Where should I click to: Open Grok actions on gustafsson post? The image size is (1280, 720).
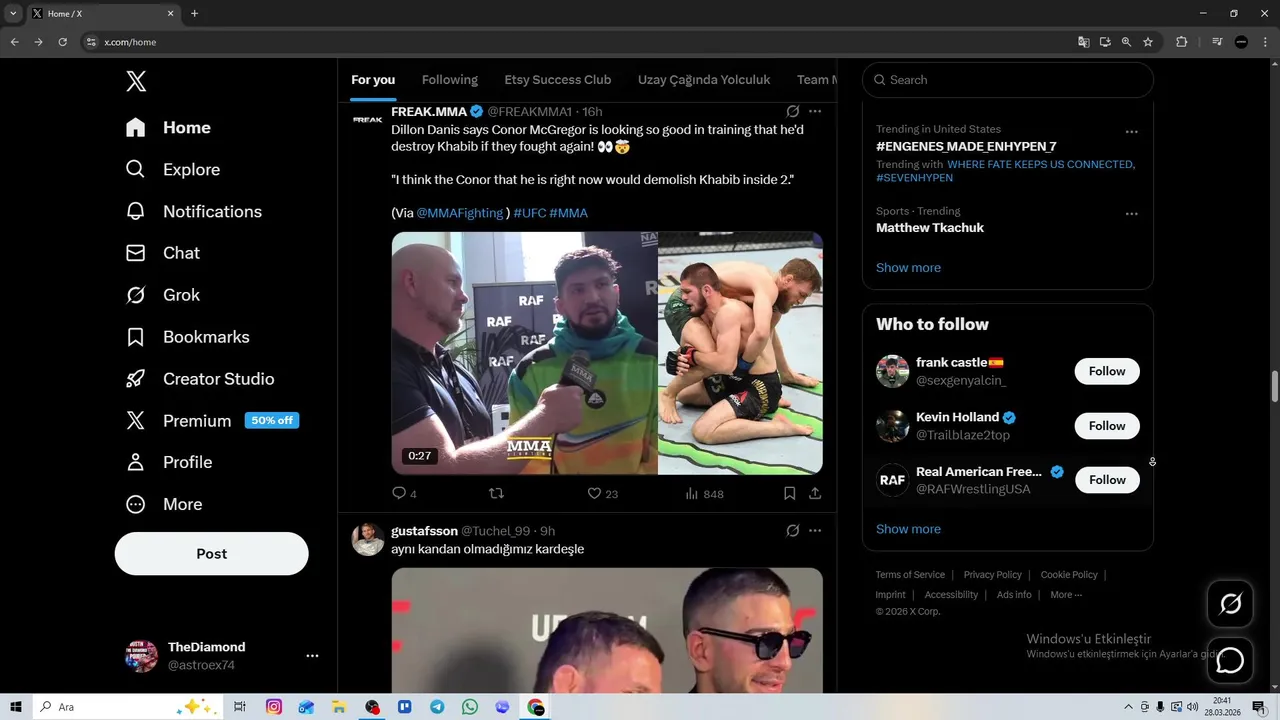coord(792,531)
